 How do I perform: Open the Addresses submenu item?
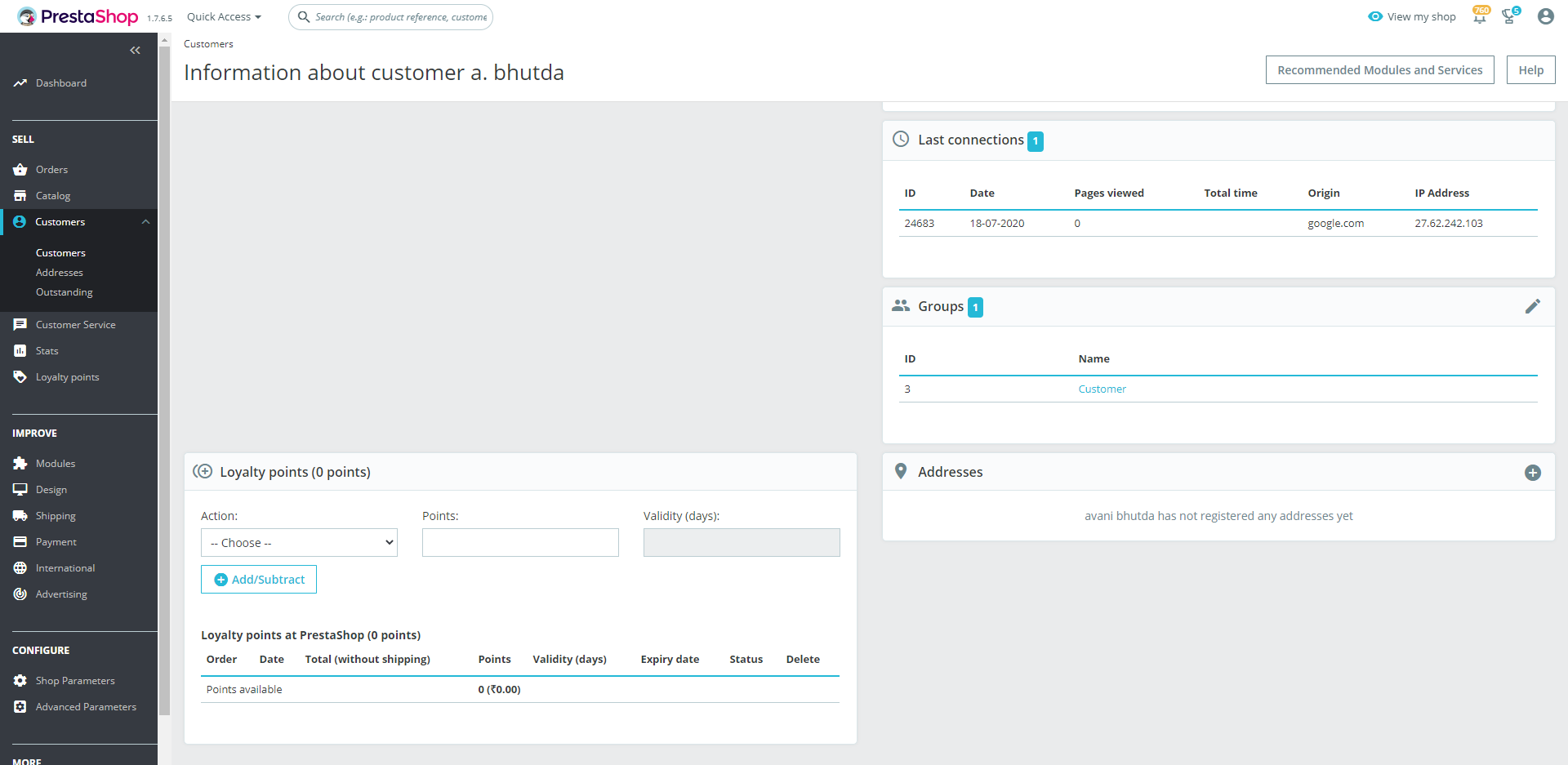[x=59, y=273]
